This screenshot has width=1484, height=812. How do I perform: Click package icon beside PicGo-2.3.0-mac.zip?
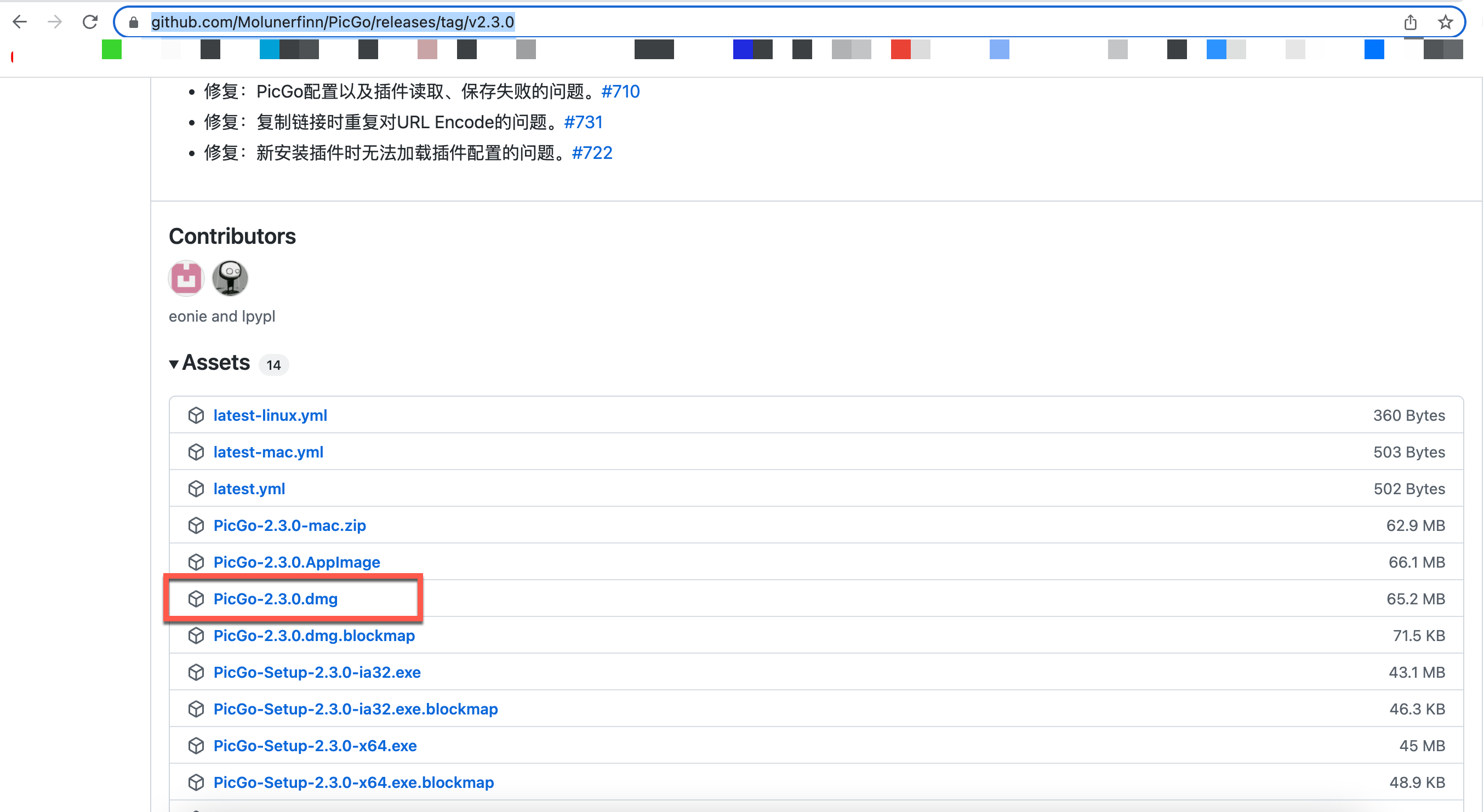pyautogui.click(x=196, y=525)
